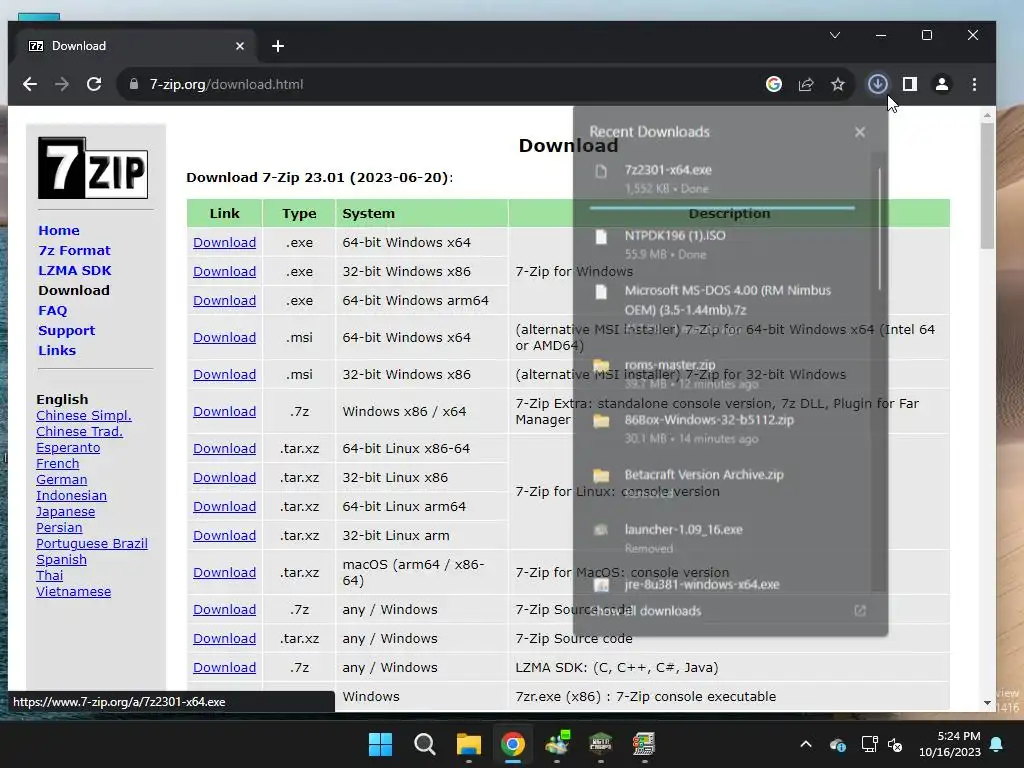This screenshot has width=1024, height=768.
Task: Open Chrome three-dot menu
Action: click(974, 84)
